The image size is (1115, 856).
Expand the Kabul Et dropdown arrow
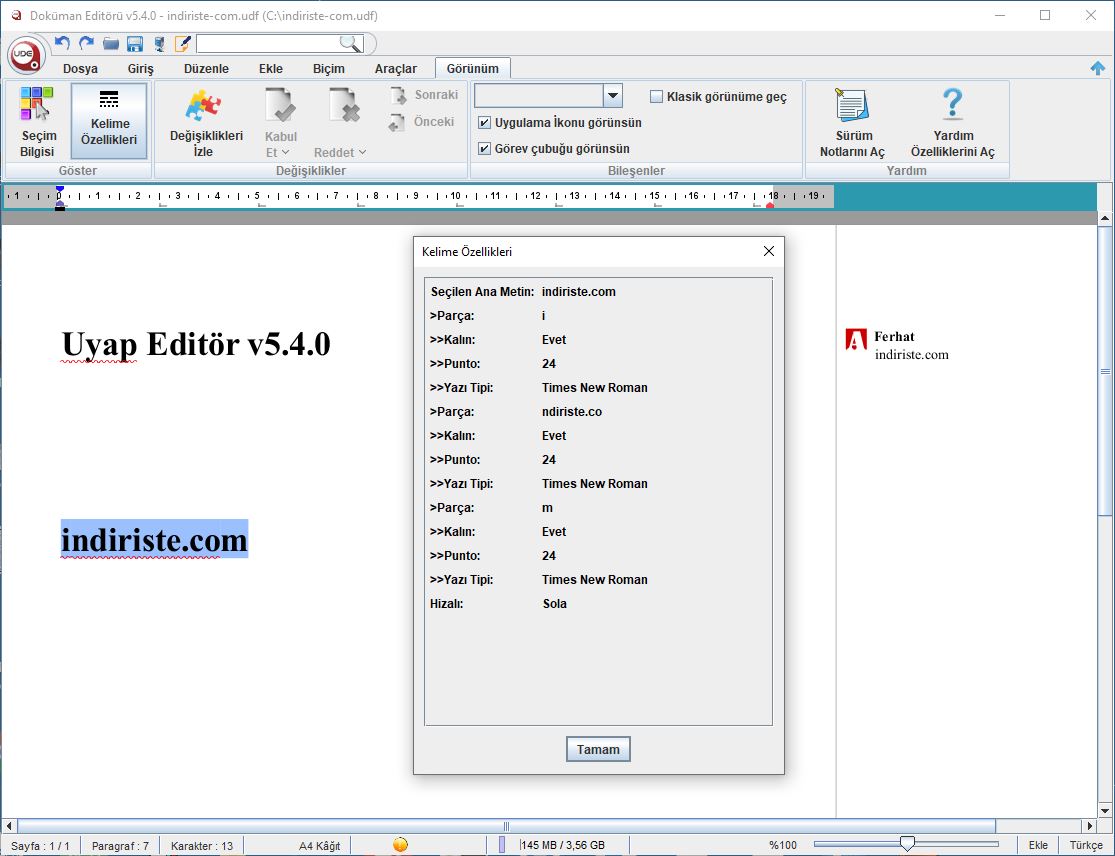tap(286, 152)
